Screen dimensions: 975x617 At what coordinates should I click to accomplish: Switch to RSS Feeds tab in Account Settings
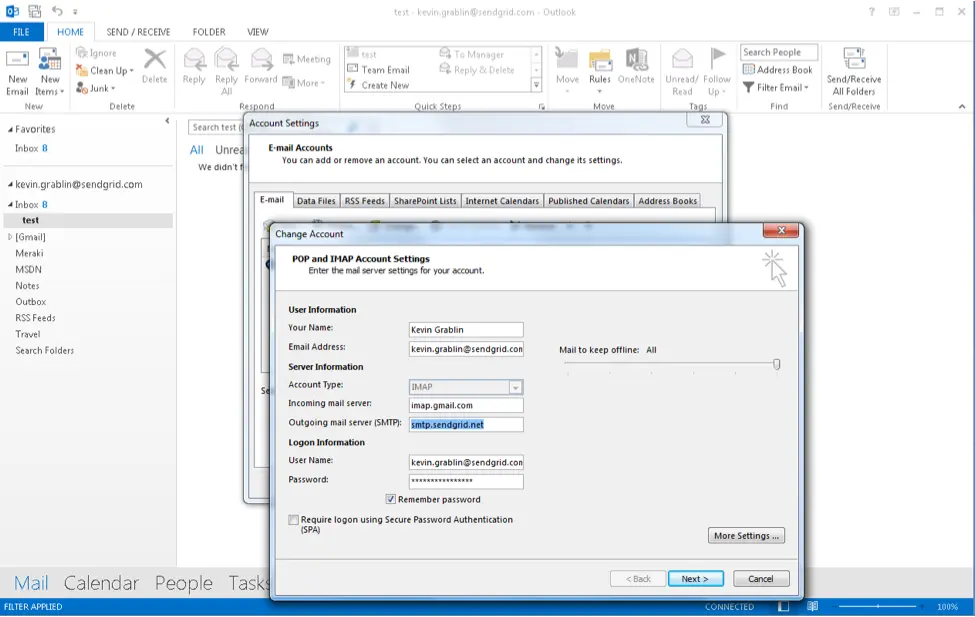point(364,201)
